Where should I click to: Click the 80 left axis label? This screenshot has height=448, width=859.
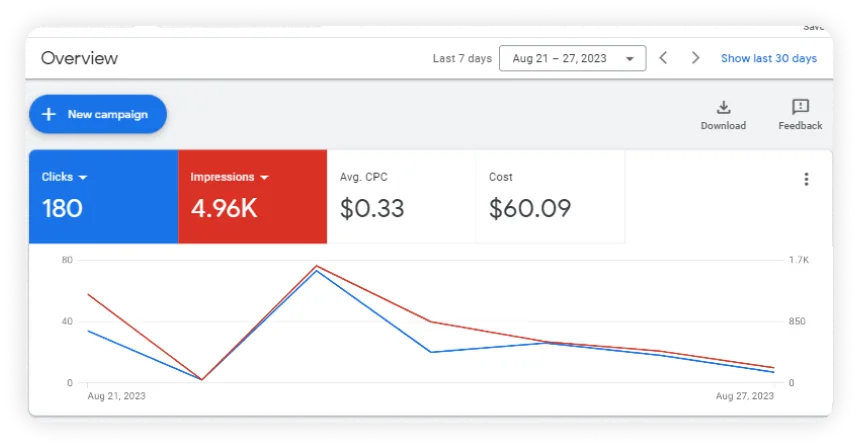(x=67, y=260)
